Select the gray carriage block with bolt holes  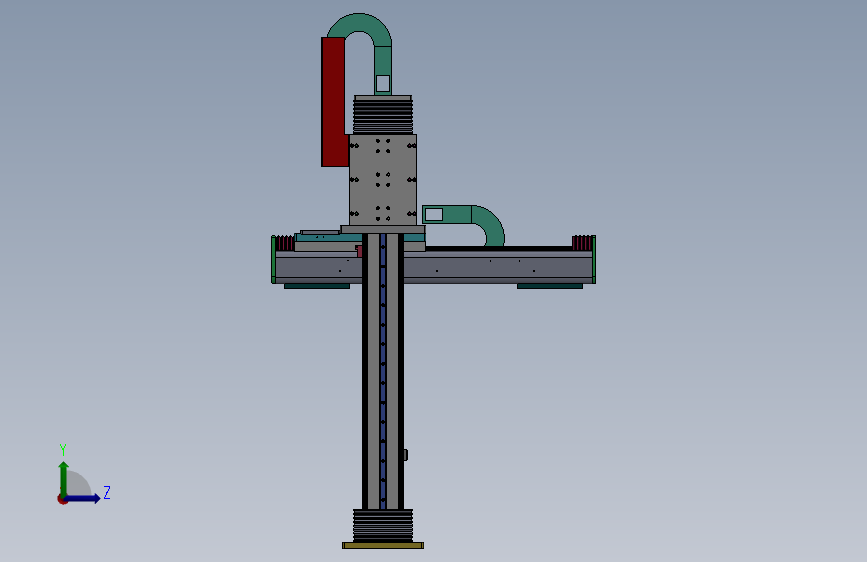[383, 180]
